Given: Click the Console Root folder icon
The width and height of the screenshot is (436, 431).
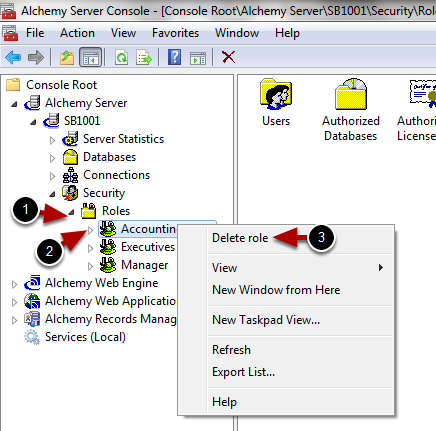Looking at the screenshot, I should tap(13, 85).
